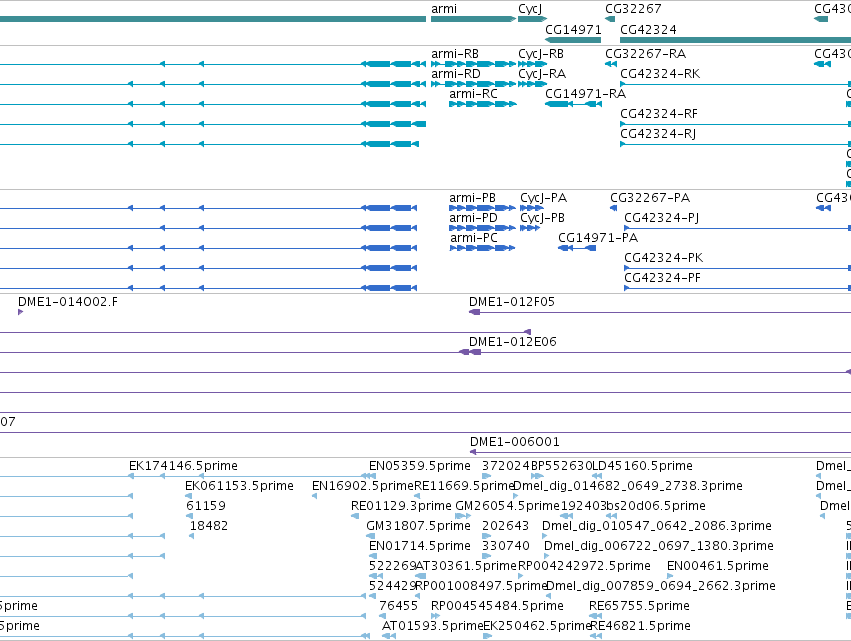Select protein armi-PC
Screen dimensions: 851x641
(482, 248)
